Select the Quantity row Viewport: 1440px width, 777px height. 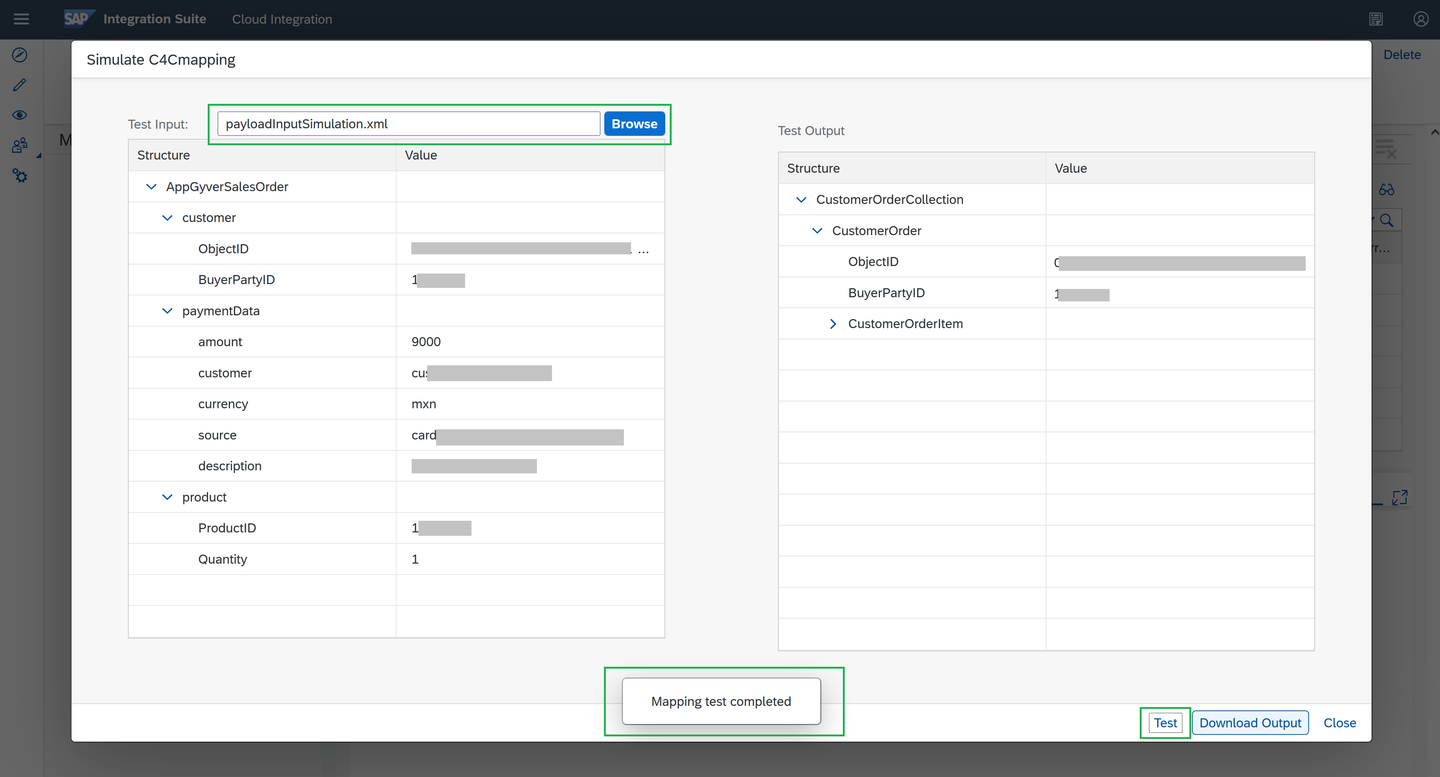pos(396,559)
